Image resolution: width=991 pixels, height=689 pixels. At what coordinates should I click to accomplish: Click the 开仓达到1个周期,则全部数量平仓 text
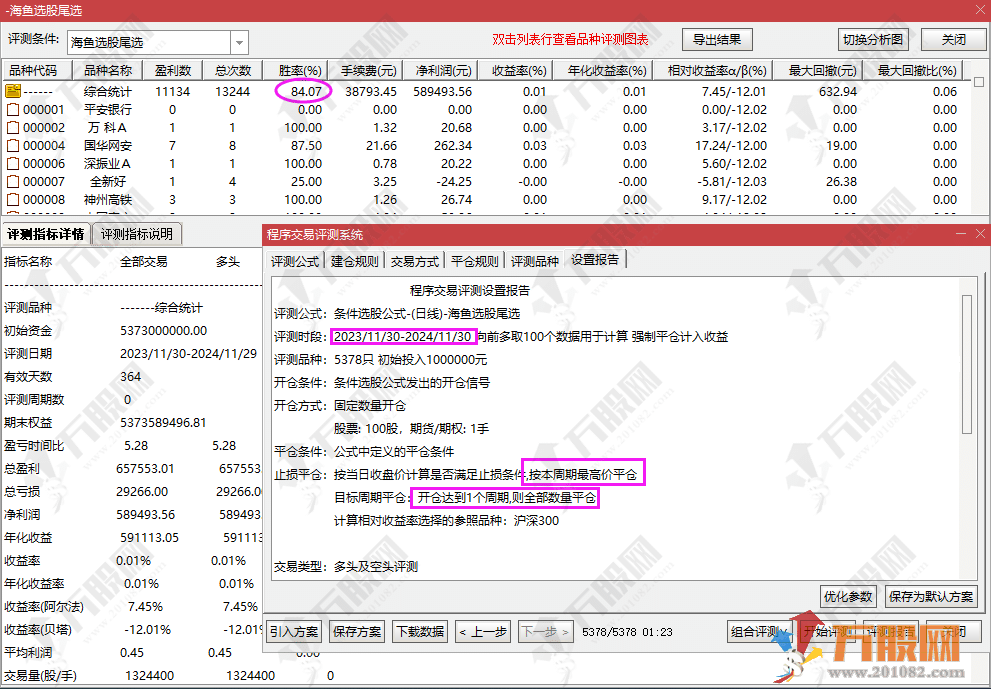[506, 497]
